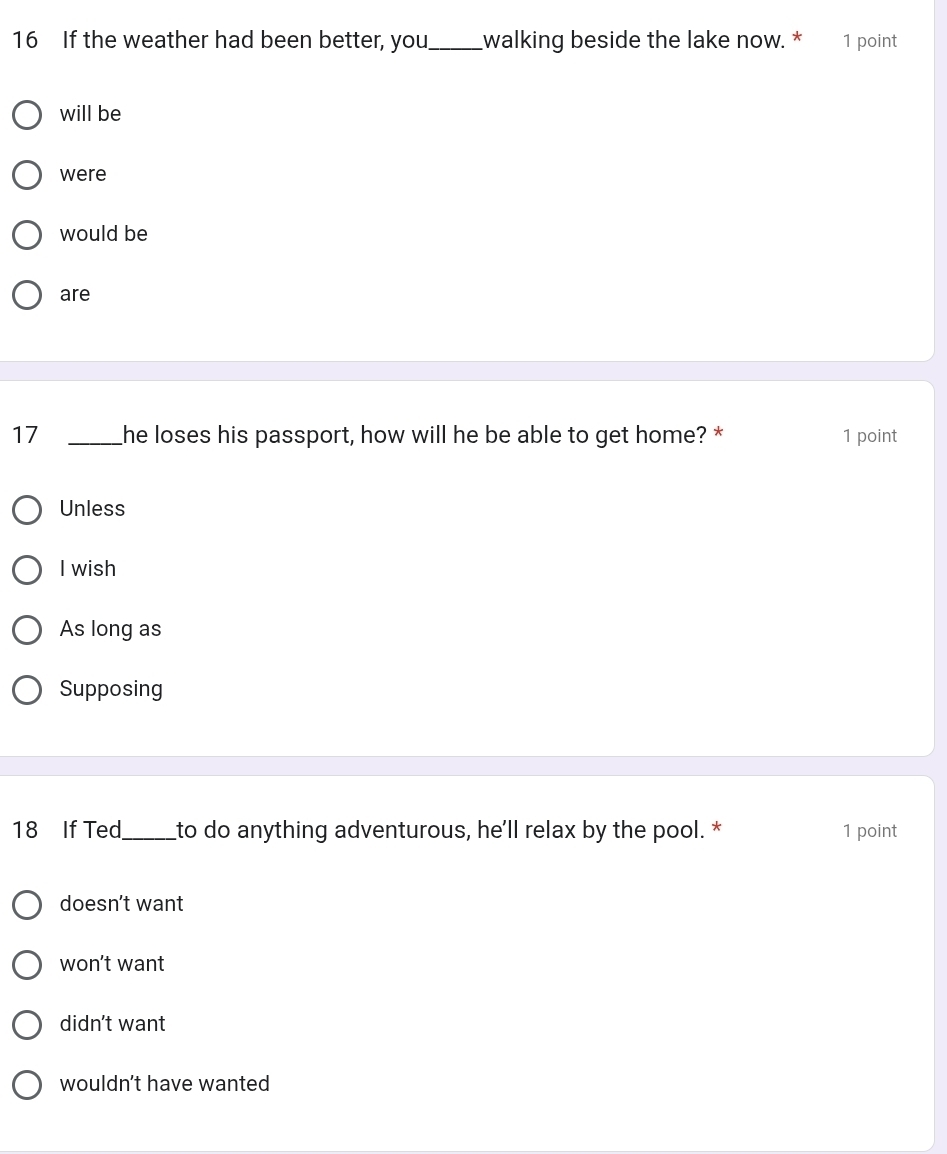Click the "1 point" label of question 16
Image resolution: width=947 pixels, height=1154 pixels.
coord(869,41)
